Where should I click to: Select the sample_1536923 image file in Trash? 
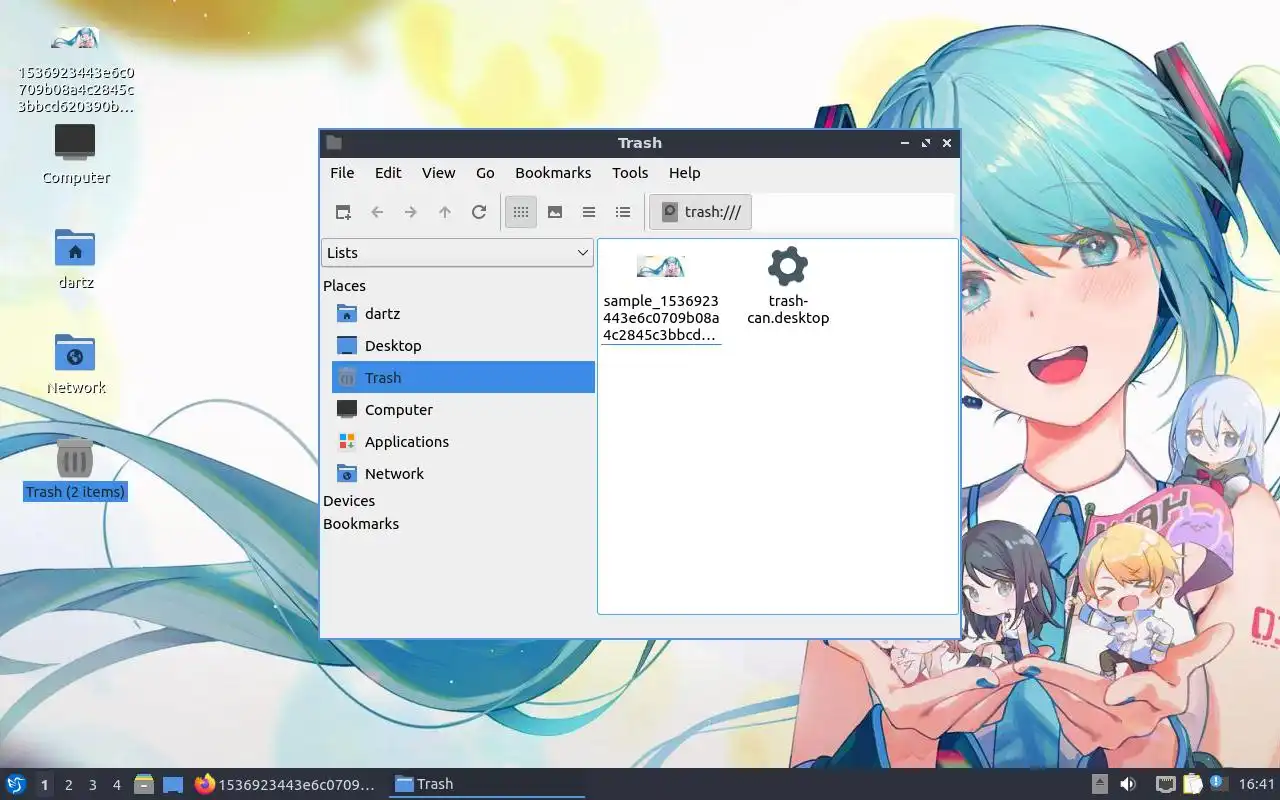click(x=661, y=295)
